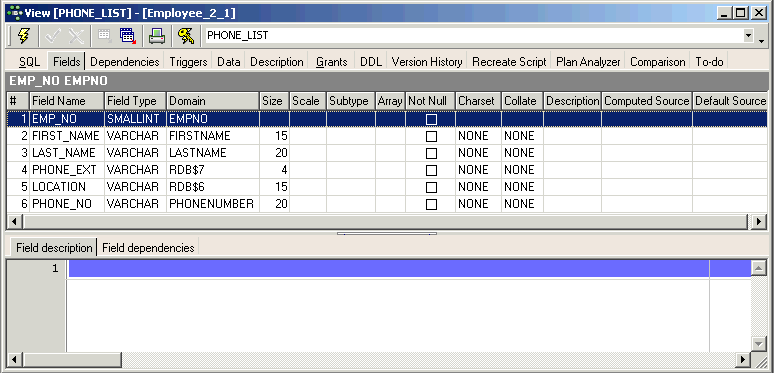
Task: Toggle Not Null checkbox for EMP_NO
Action: coord(431,119)
